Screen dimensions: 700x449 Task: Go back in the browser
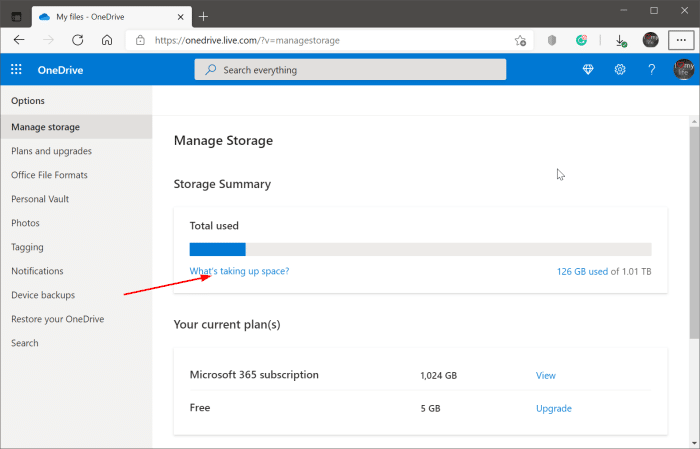coord(19,40)
